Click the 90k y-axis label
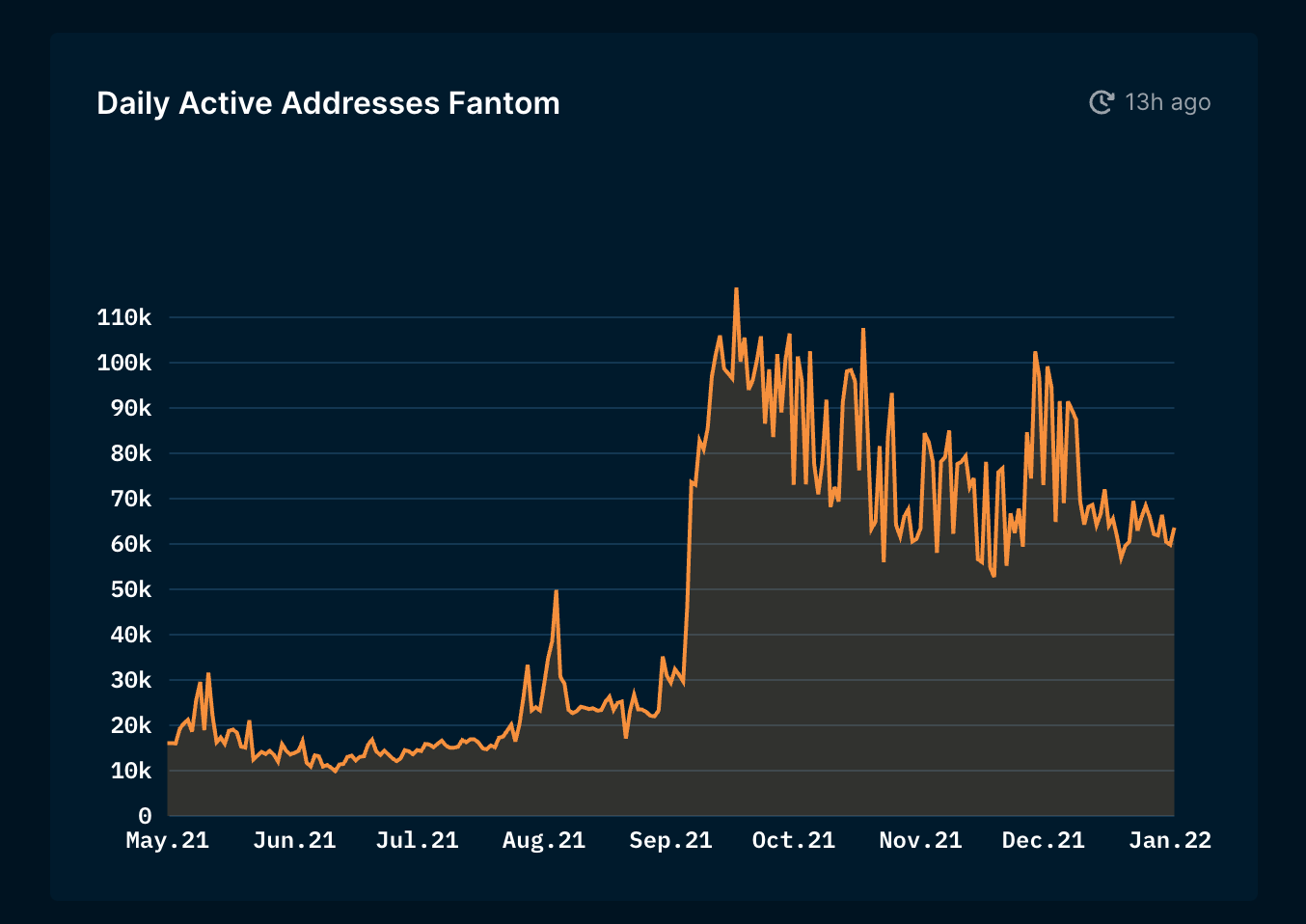The image size is (1306, 924). pyautogui.click(x=131, y=408)
